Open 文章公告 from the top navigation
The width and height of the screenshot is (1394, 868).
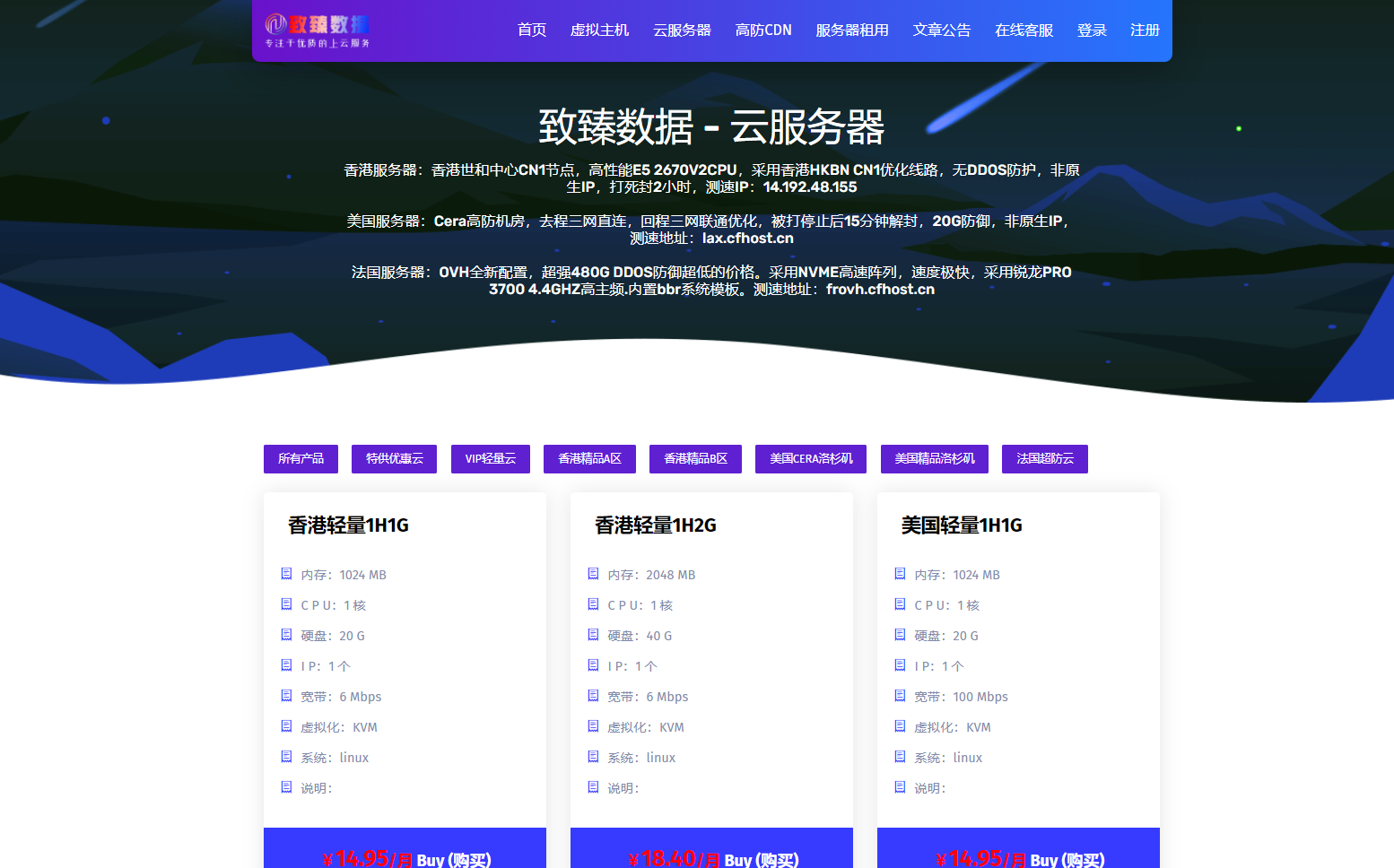942,30
